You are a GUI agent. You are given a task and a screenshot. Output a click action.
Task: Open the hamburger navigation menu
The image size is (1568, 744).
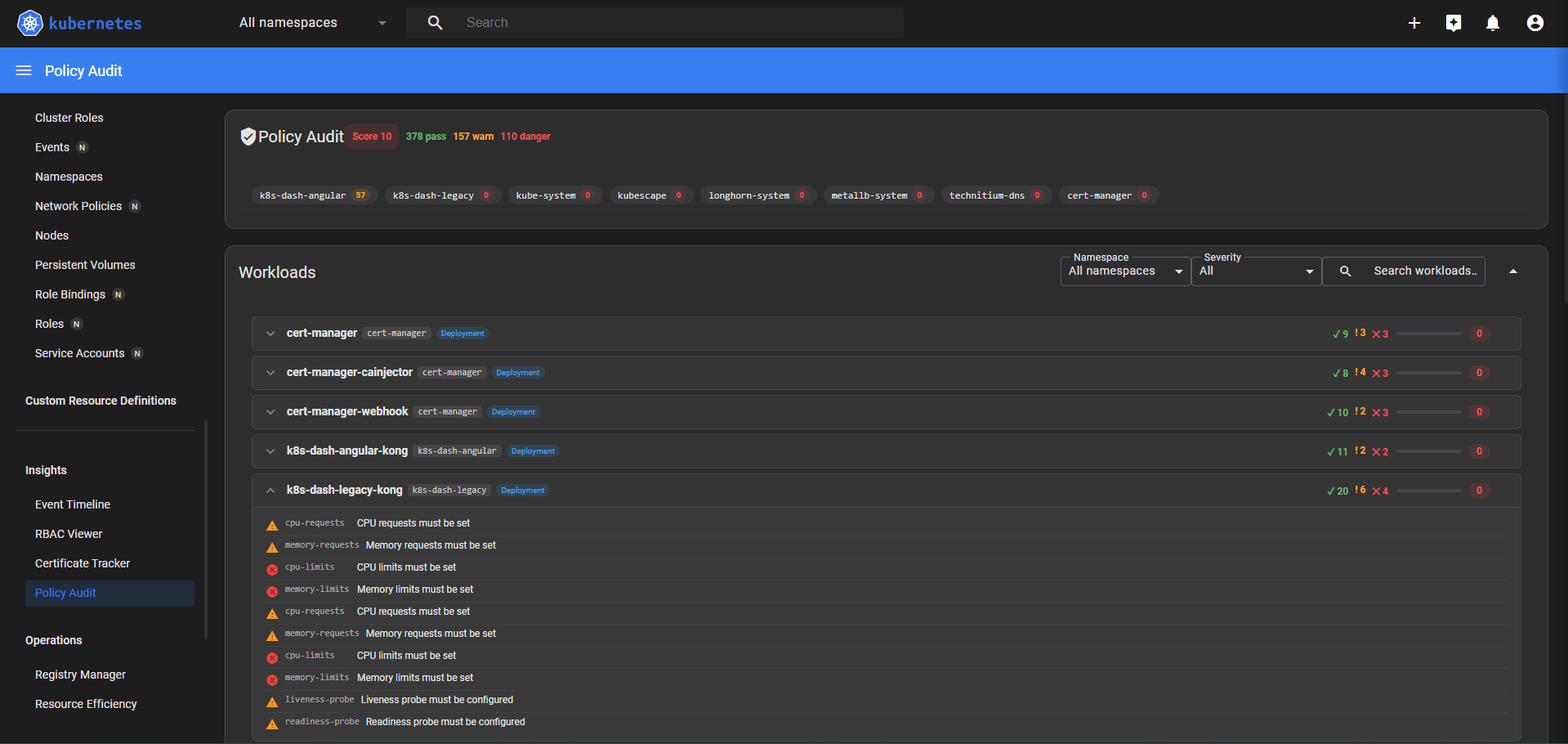24,70
